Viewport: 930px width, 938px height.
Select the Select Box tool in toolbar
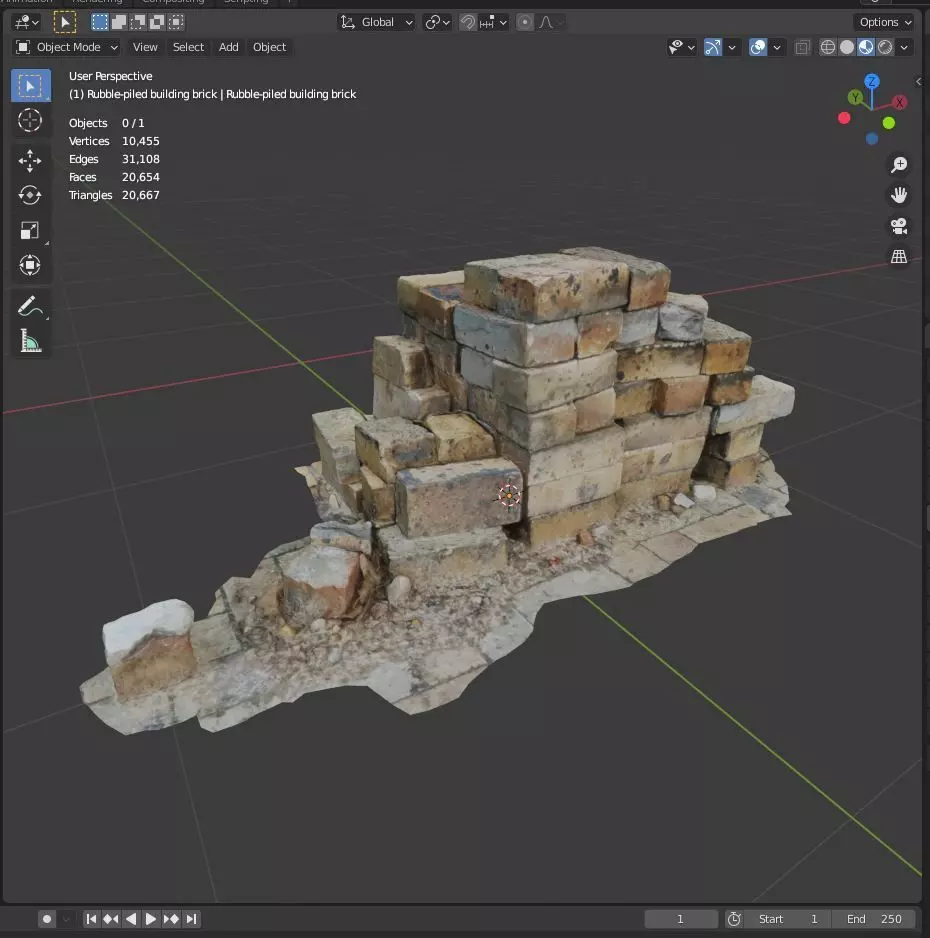(31, 86)
